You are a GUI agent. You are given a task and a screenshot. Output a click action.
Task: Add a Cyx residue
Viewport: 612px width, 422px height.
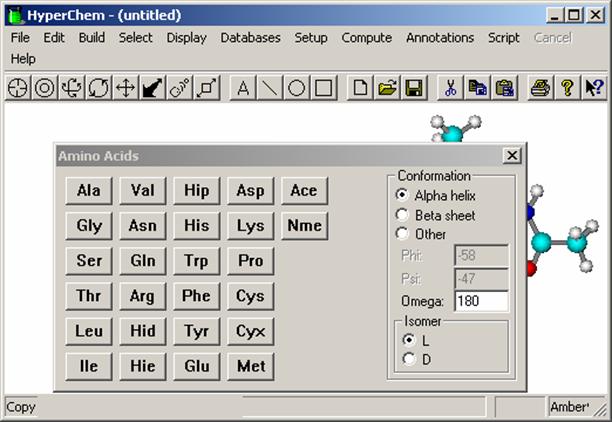coord(251,331)
